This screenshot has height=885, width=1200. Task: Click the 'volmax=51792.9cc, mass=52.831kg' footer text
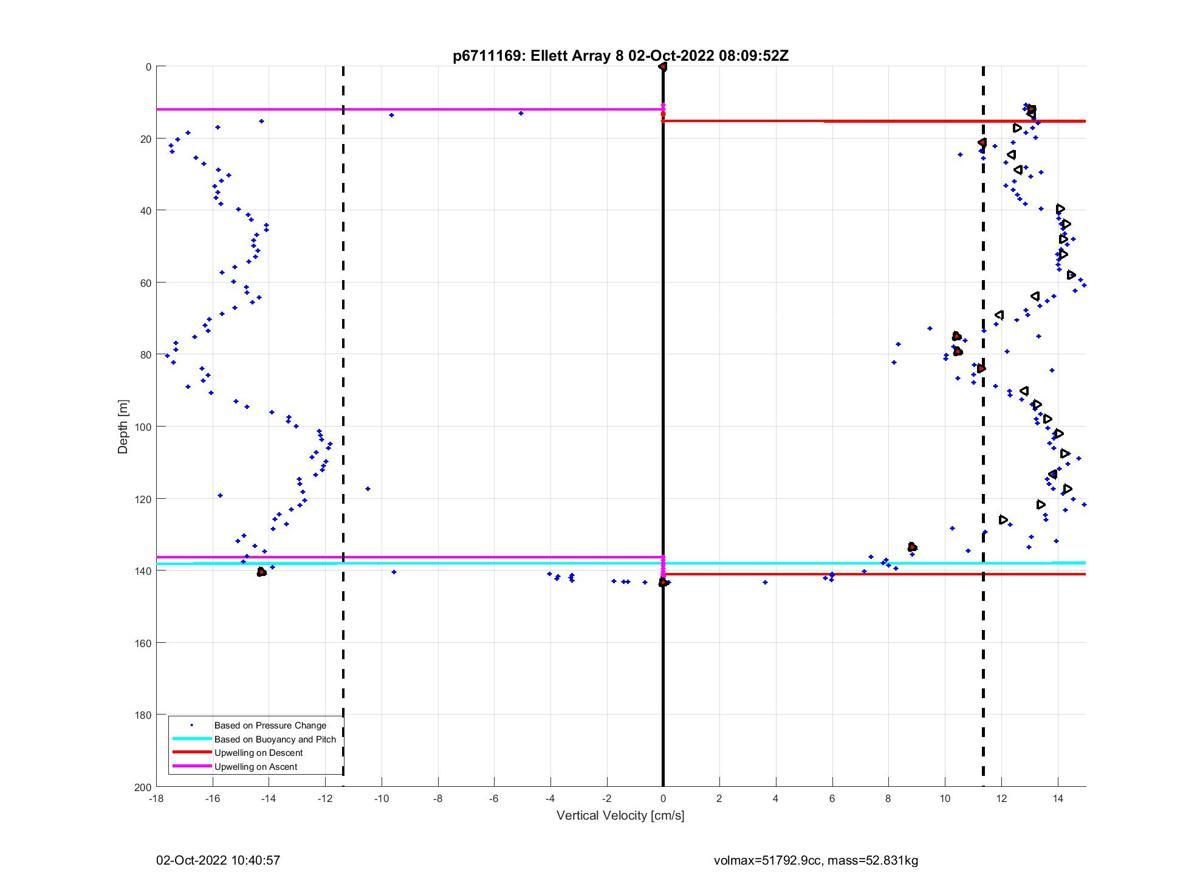point(816,860)
